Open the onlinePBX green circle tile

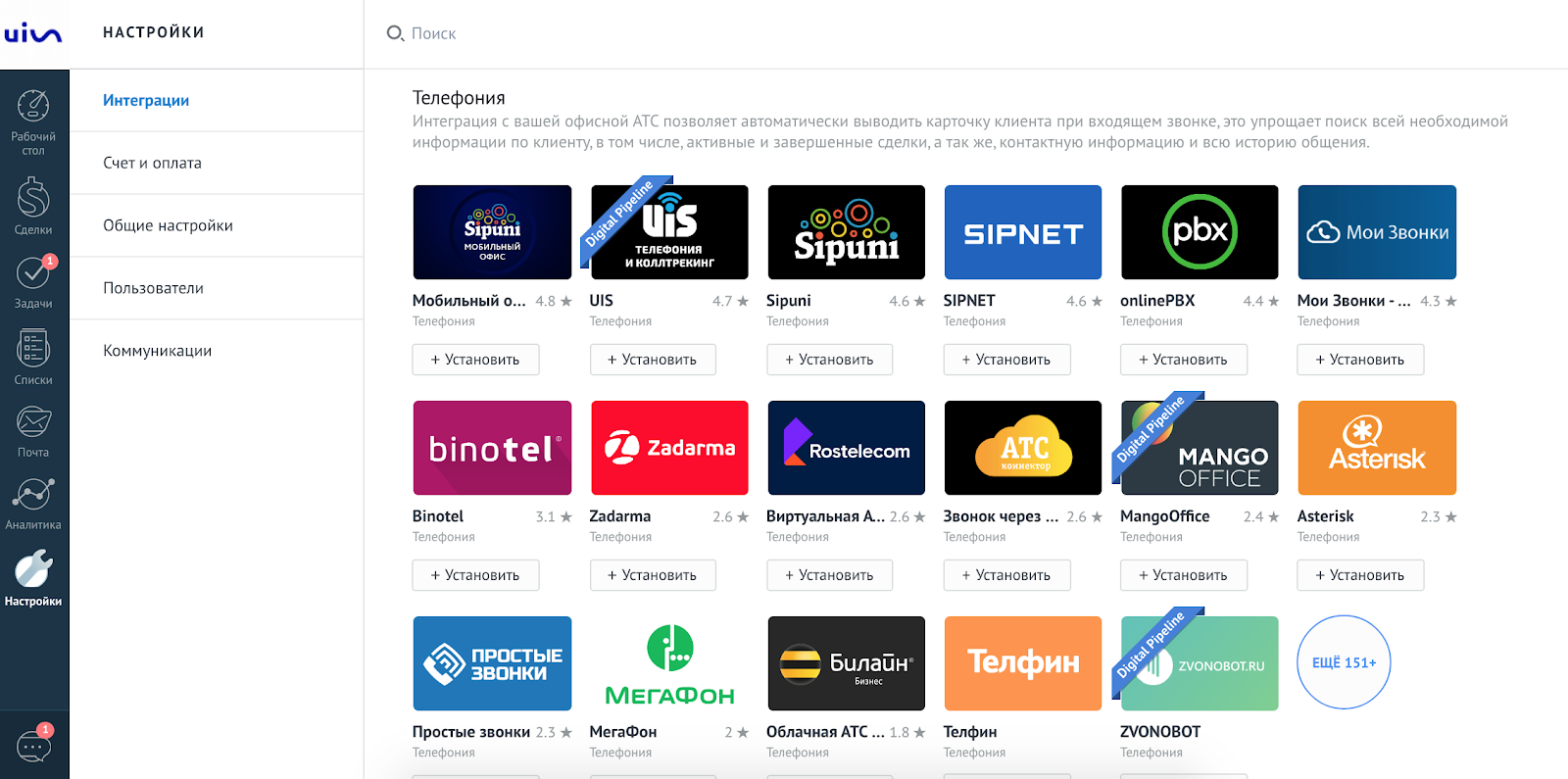coord(1200,232)
